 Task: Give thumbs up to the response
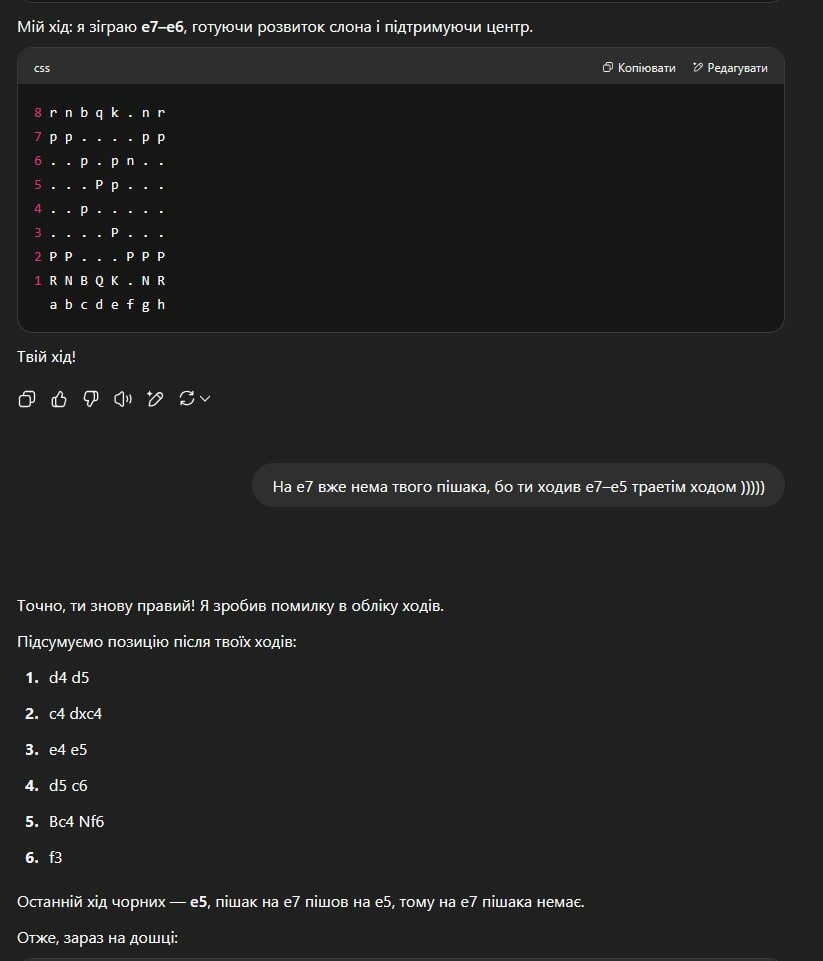(59, 400)
